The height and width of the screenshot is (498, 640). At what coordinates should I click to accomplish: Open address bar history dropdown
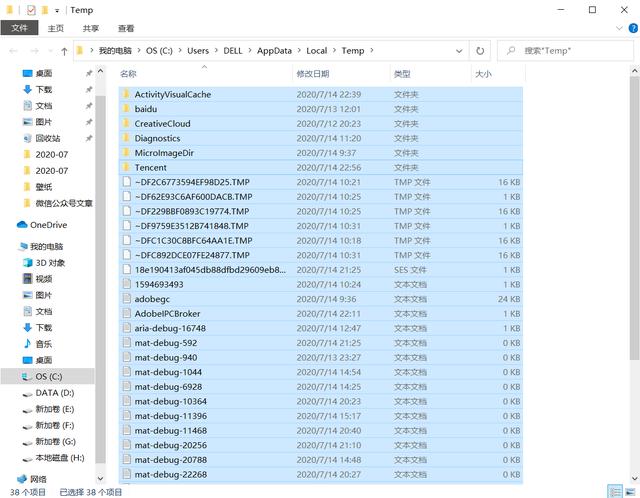coord(459,51)
